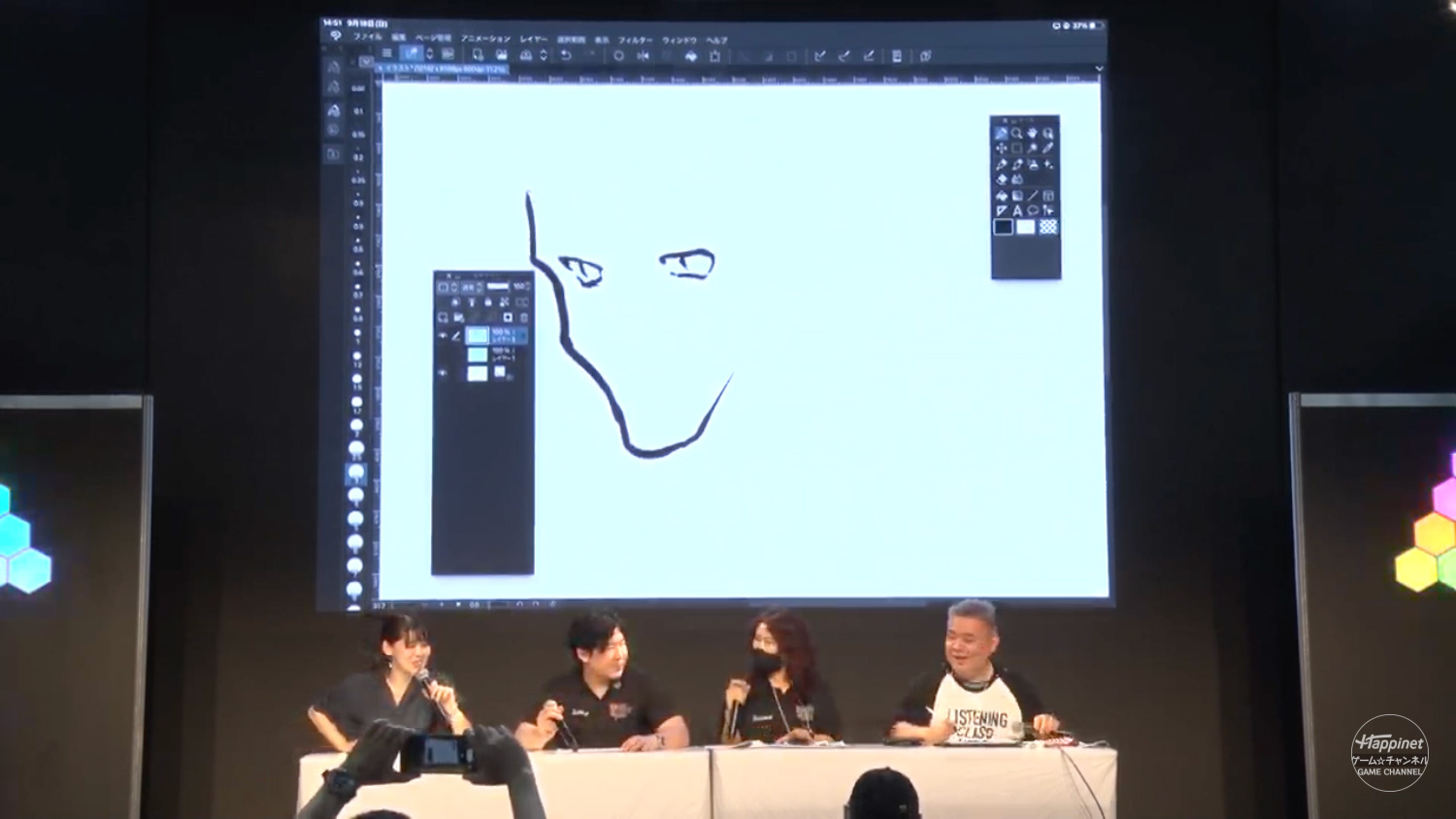Viewport: 1456px width, 819px height.
Task: Select the Hand move tool
Action: tap(1032, 133)
